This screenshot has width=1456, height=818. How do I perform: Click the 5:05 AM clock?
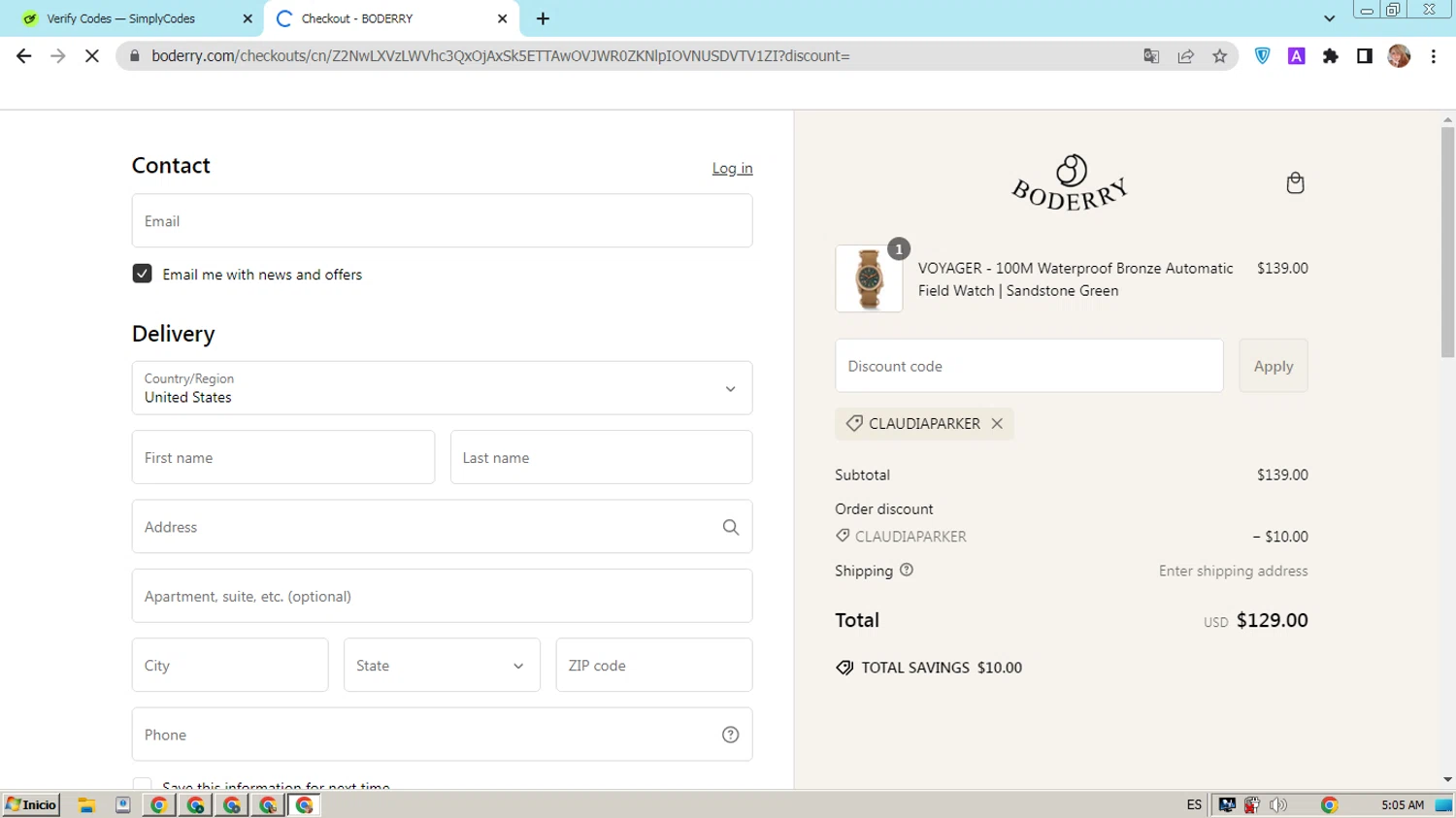[x=1403, y=804]
